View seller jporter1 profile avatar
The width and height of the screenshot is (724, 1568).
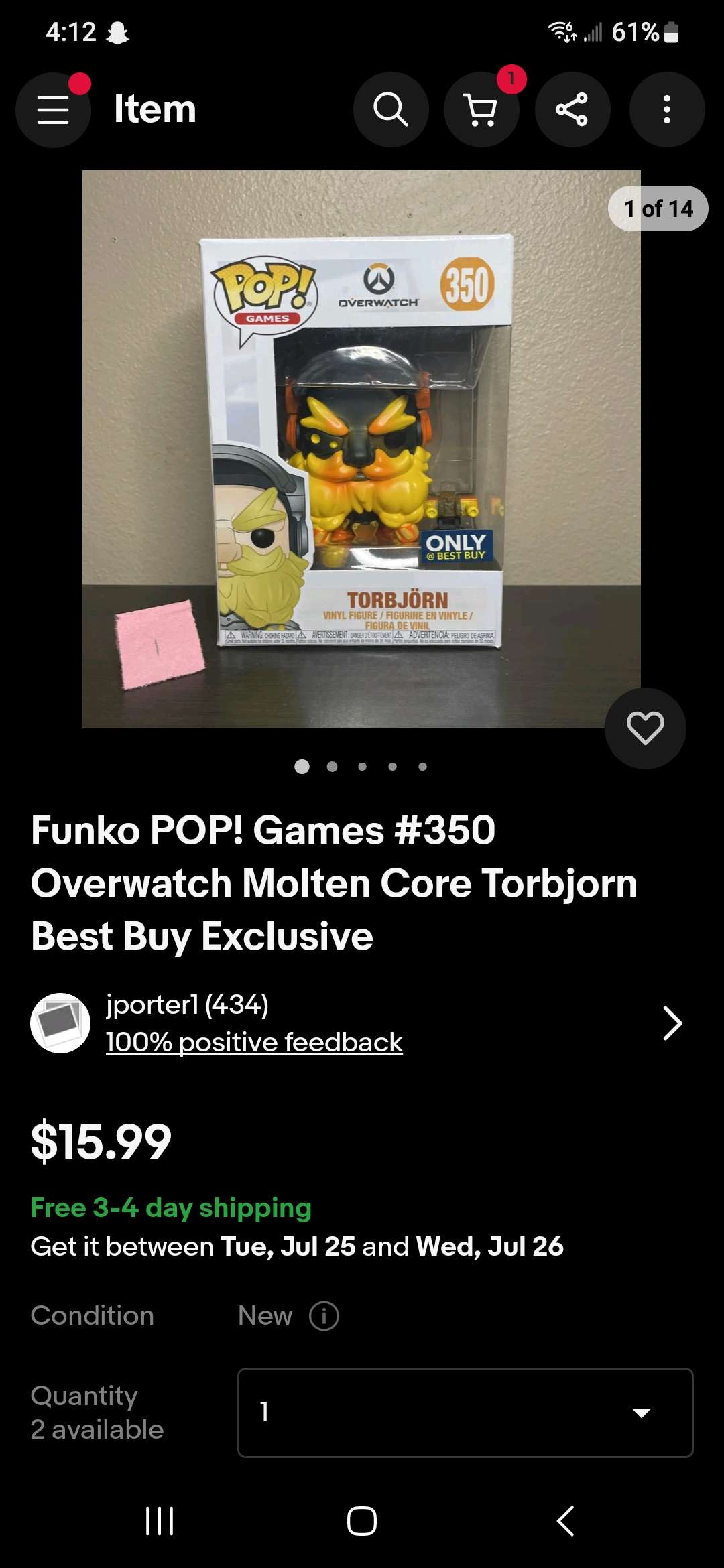click(60, 1023)
